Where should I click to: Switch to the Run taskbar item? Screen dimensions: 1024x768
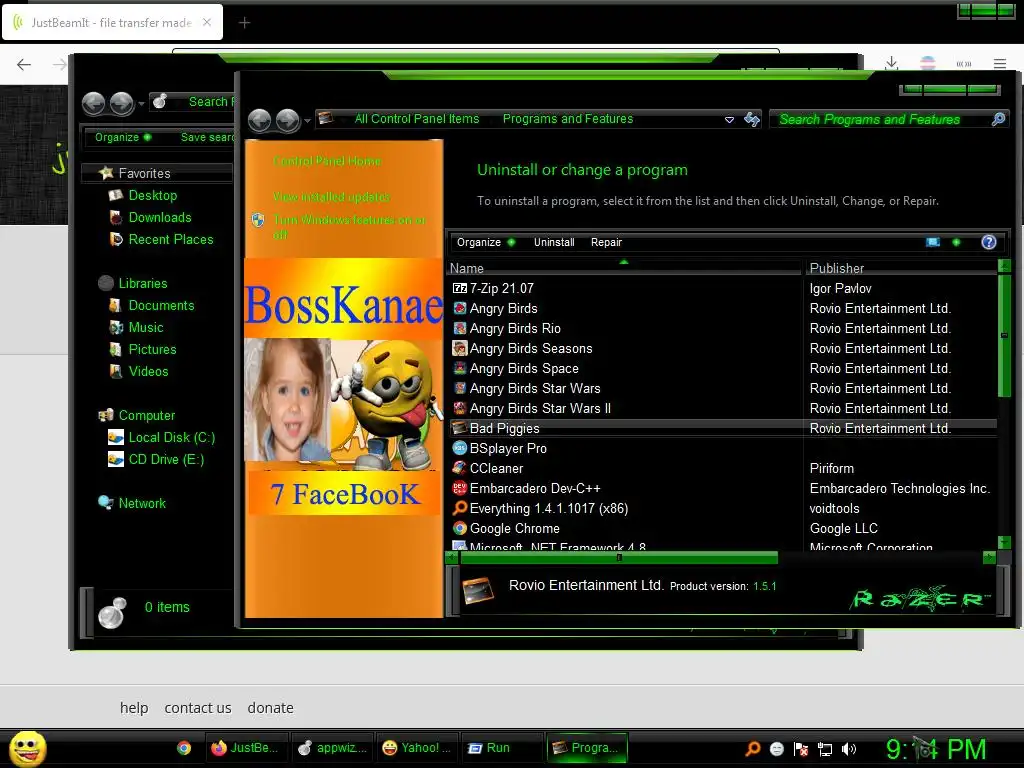coord(503,748)
